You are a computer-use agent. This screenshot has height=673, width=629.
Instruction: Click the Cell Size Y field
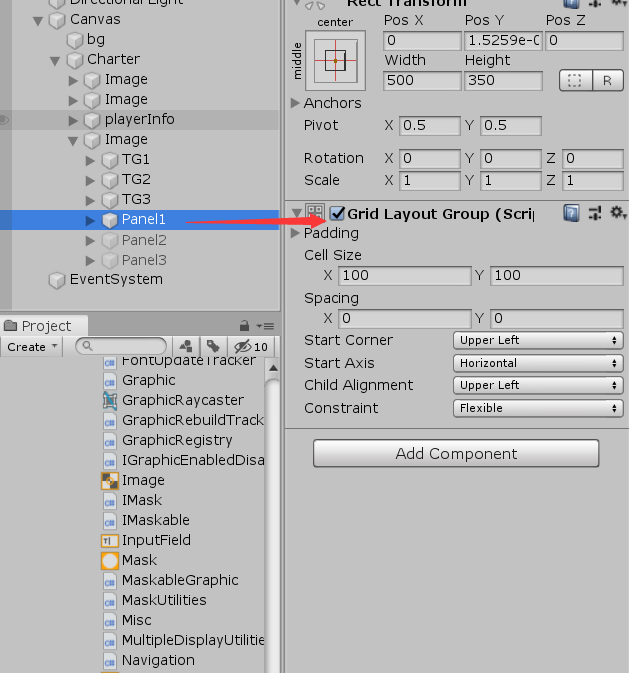point(556,276)
